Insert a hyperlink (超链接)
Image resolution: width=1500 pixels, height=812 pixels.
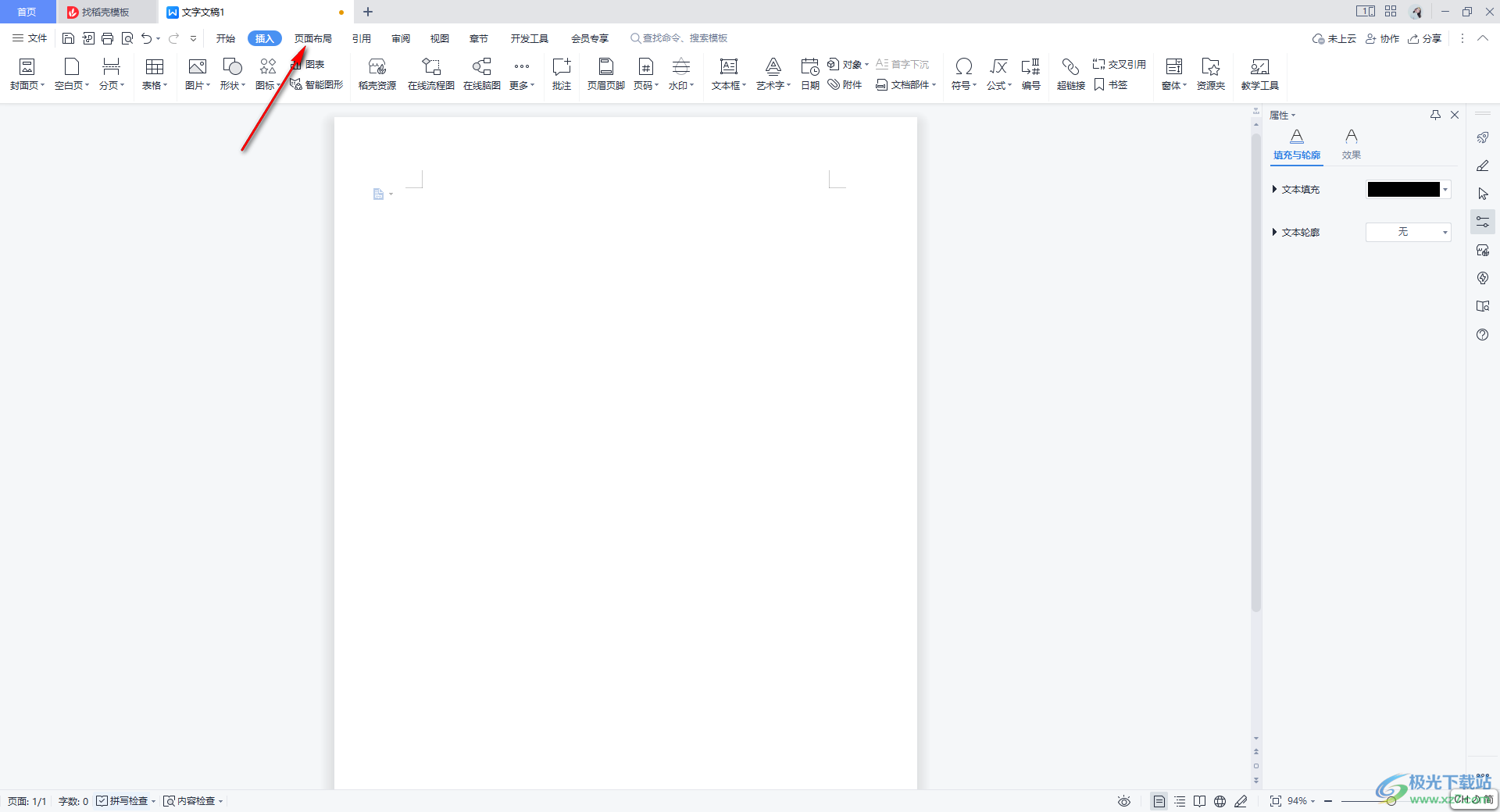(x=1071, y=74)
